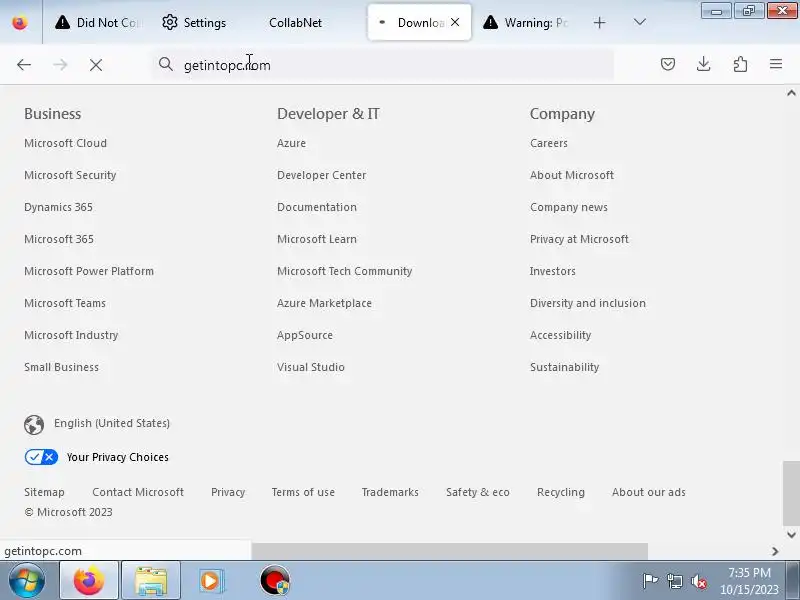Click the muted volume icon in tray
800x600 pixels.
tap(699, 581)
